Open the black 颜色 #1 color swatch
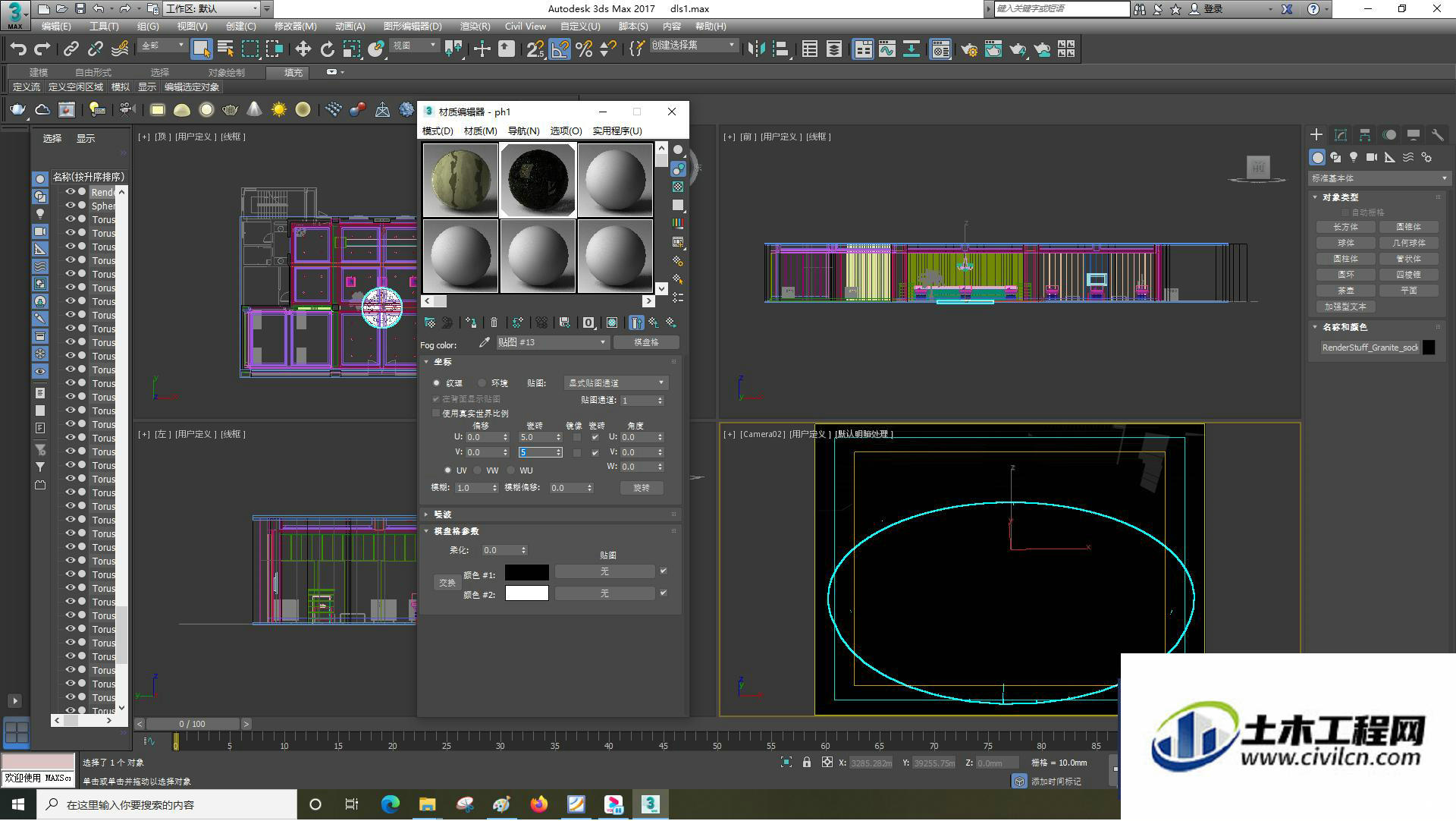This screenshot has width=1456, height=821. pos(527,573)
